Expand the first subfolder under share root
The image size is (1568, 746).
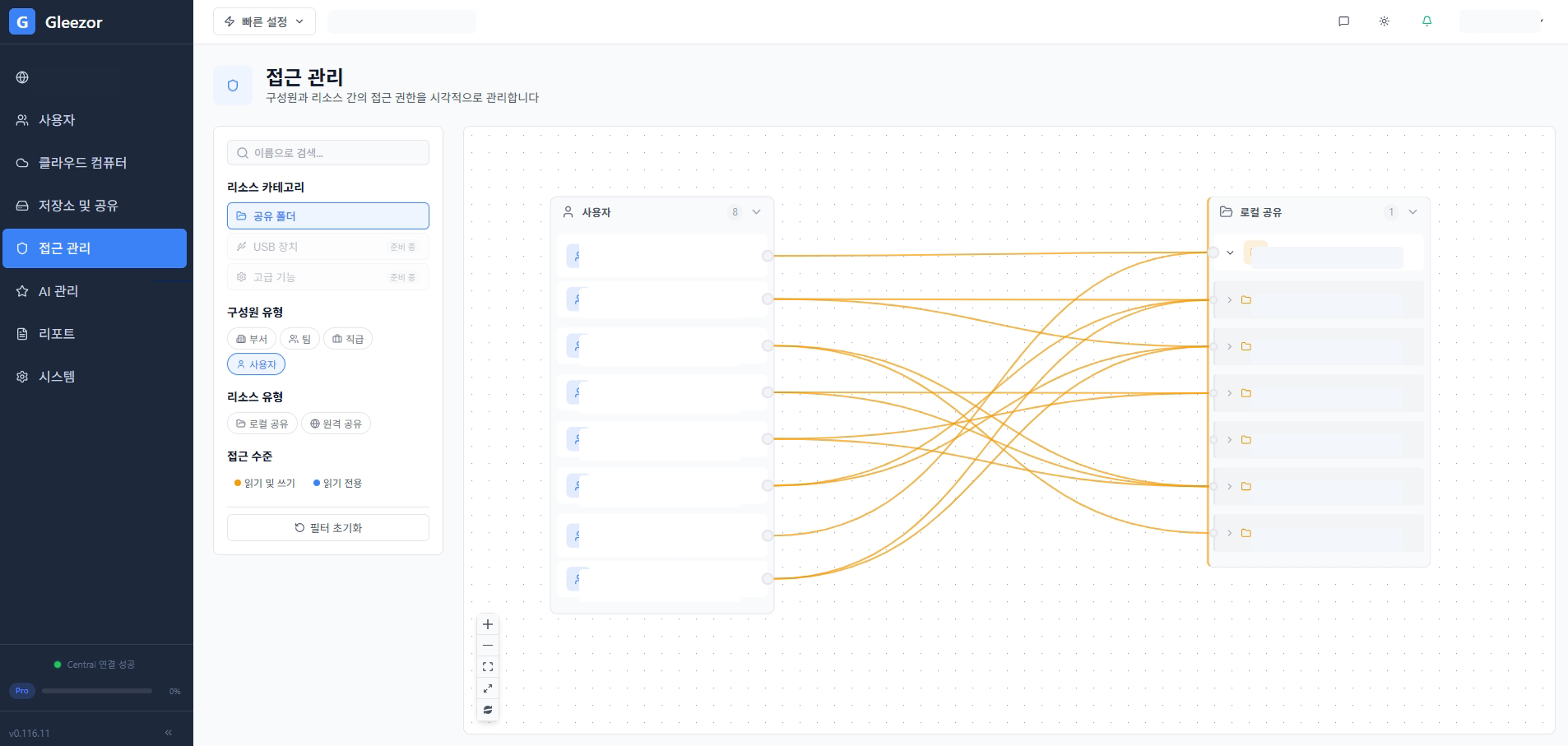coord(1230,300)
